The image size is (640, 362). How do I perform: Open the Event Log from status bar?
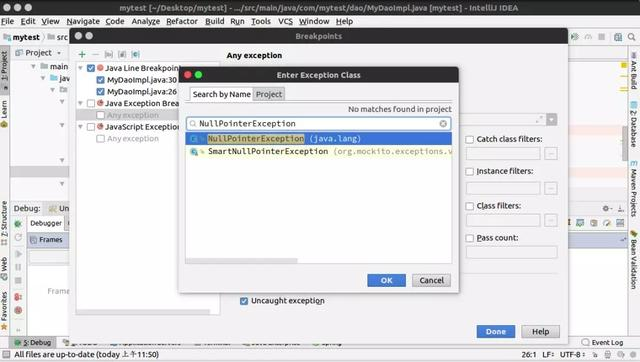point(603,342)
